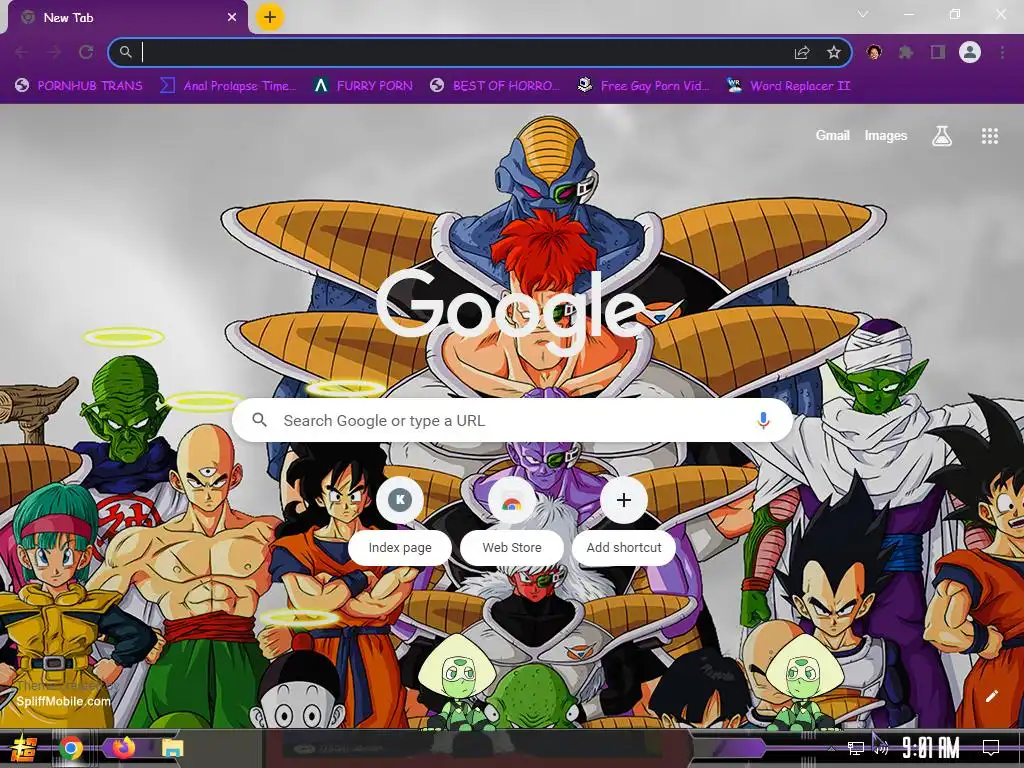Open the pinned avatar extension icon
1024x768 pixels.
(x=874, y=52)
